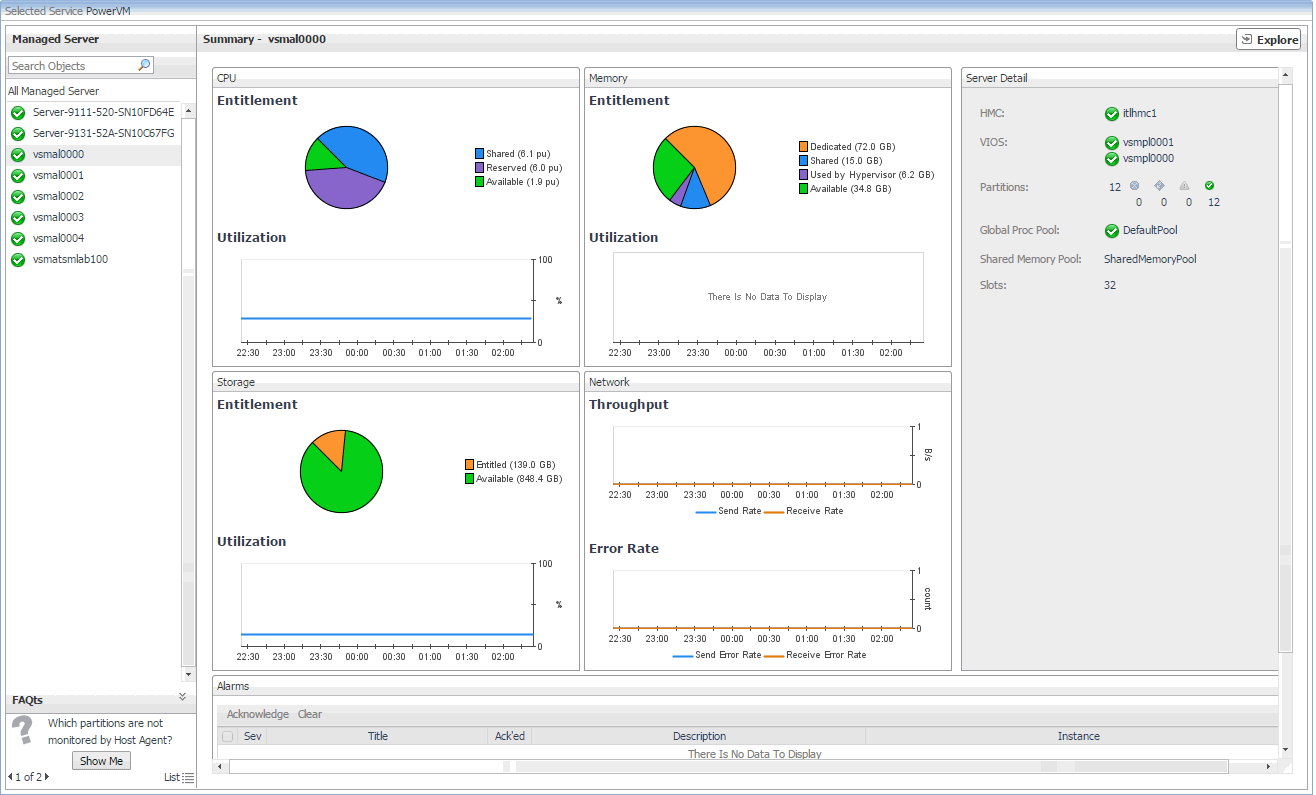Click the critical partitions diamond icon

point(1159,186)
